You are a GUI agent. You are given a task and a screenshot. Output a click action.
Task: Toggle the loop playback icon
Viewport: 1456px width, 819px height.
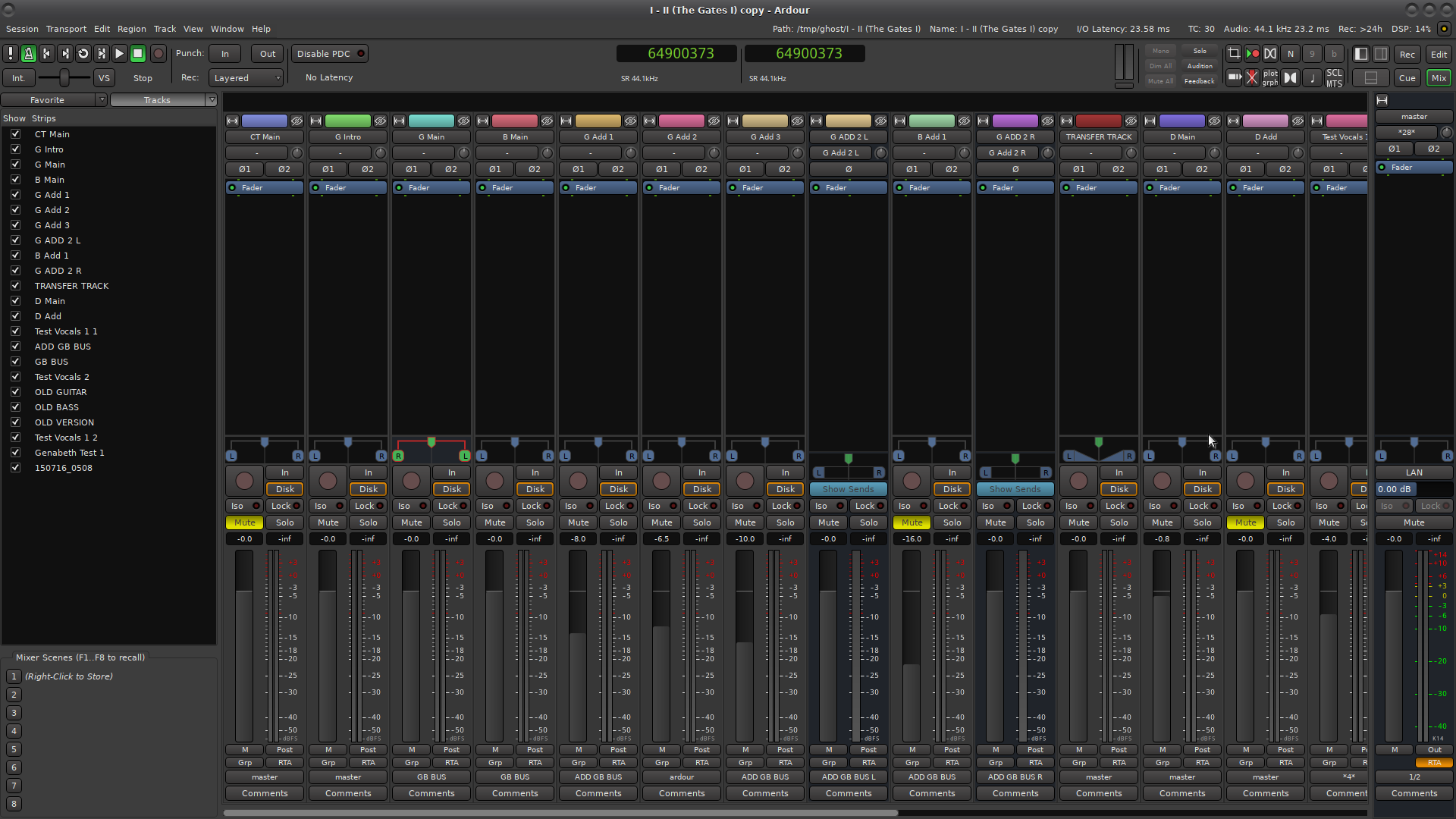pyautogui.click(x=83, y=54)
